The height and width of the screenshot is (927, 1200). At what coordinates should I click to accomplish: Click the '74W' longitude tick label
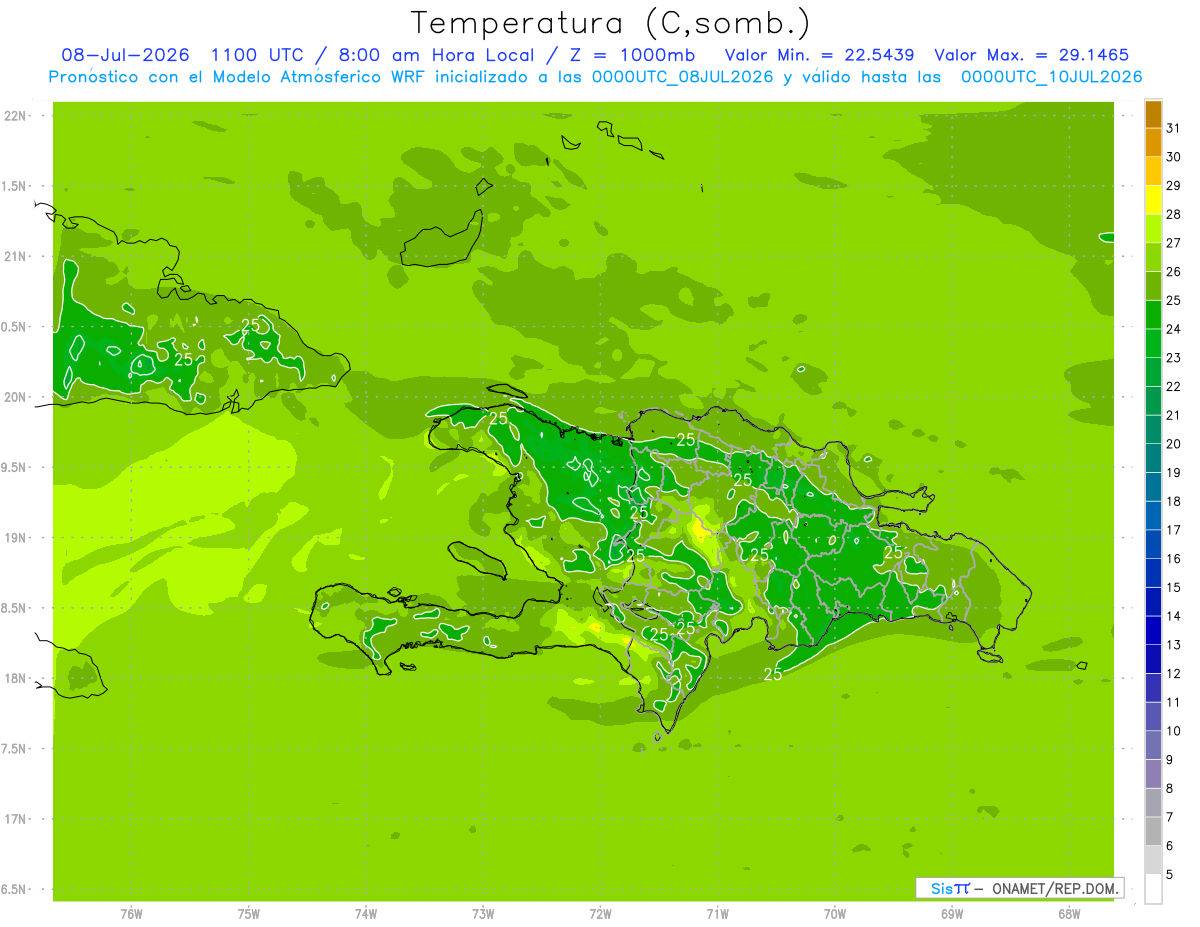point(366,914)
